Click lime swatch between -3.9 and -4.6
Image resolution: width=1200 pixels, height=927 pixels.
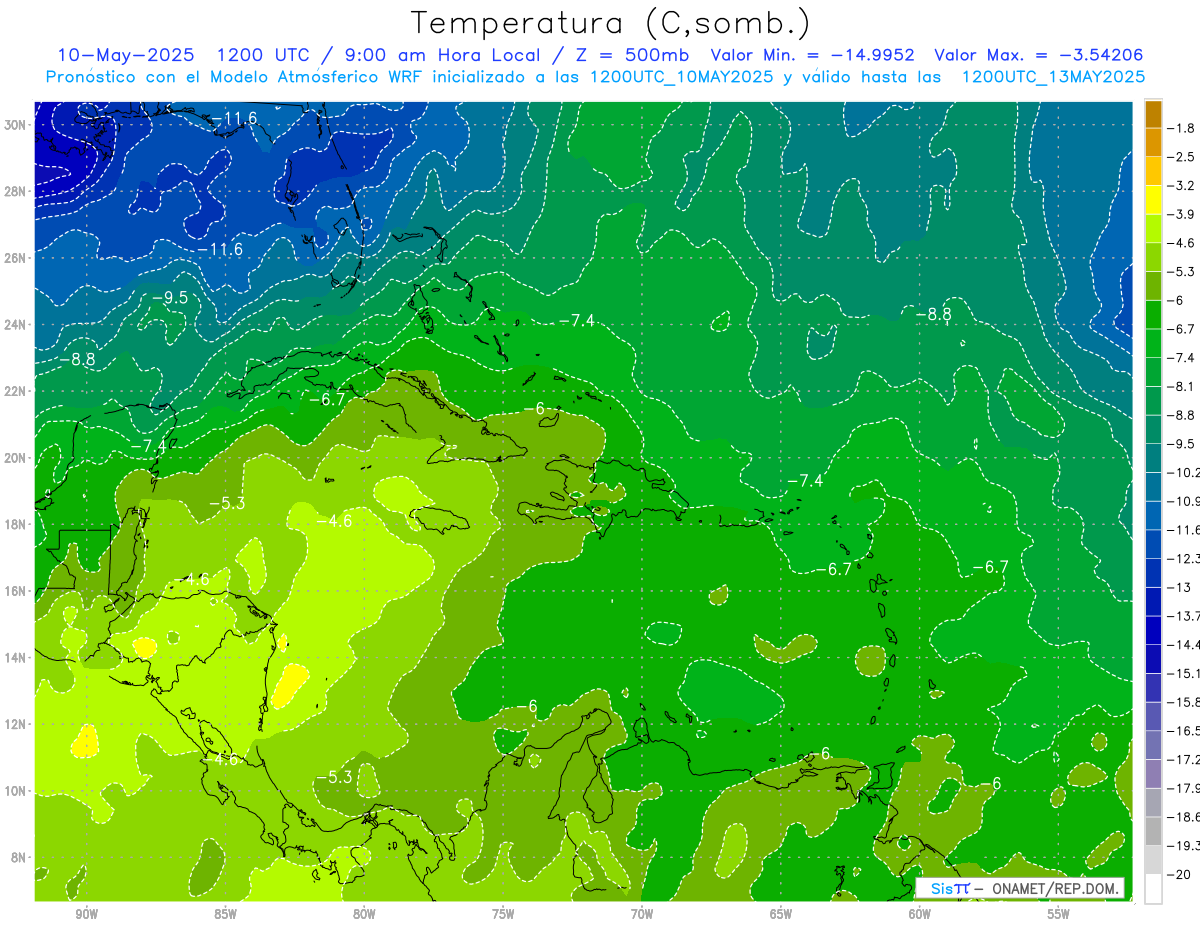(x=1153, y=228)
